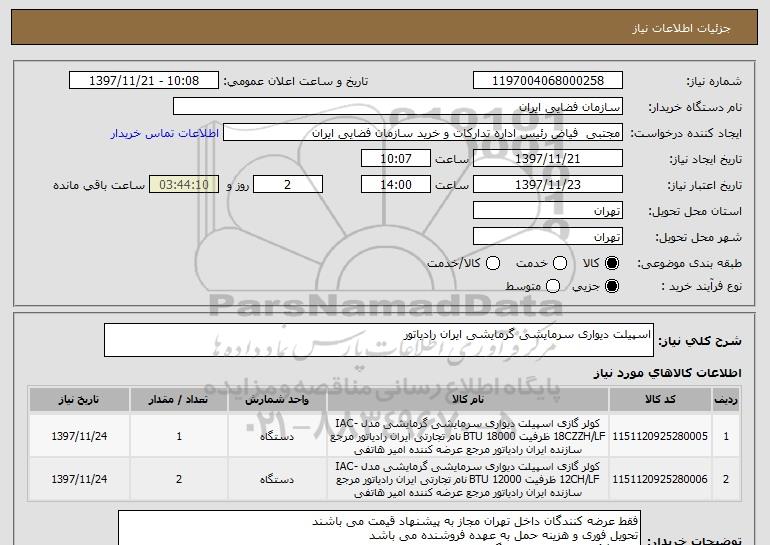Choose the متوسط purchase type radio

553,286
